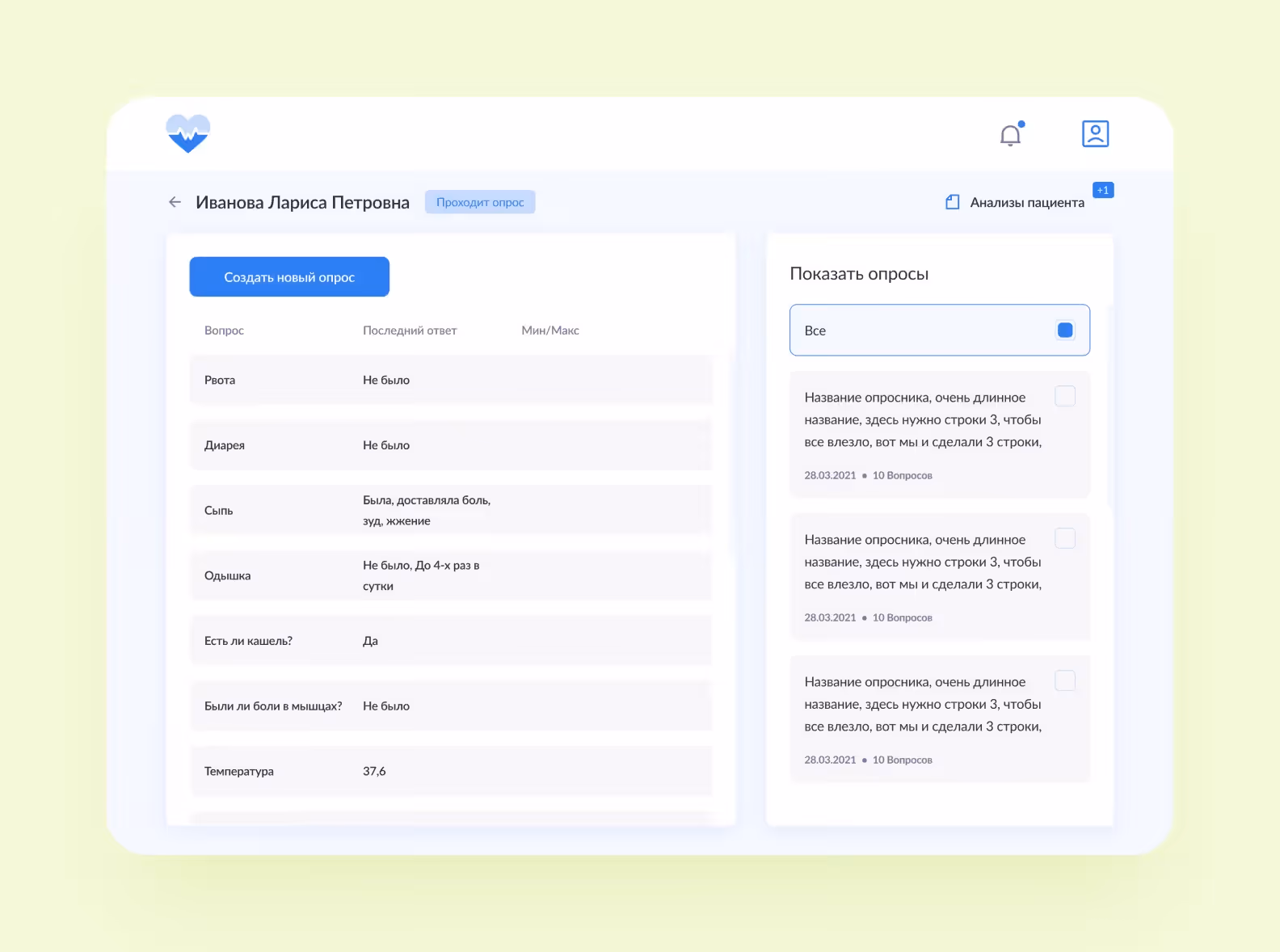Sort by the Вопрос column header
1280x952 pixels.
tap(224, 331)
